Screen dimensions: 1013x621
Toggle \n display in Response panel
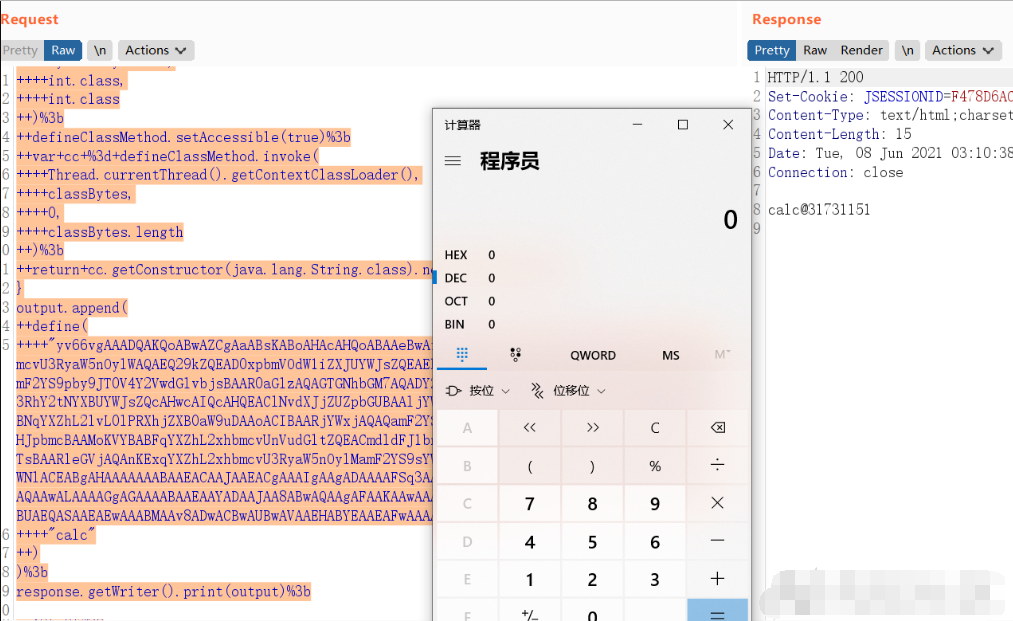click(907, 50)
